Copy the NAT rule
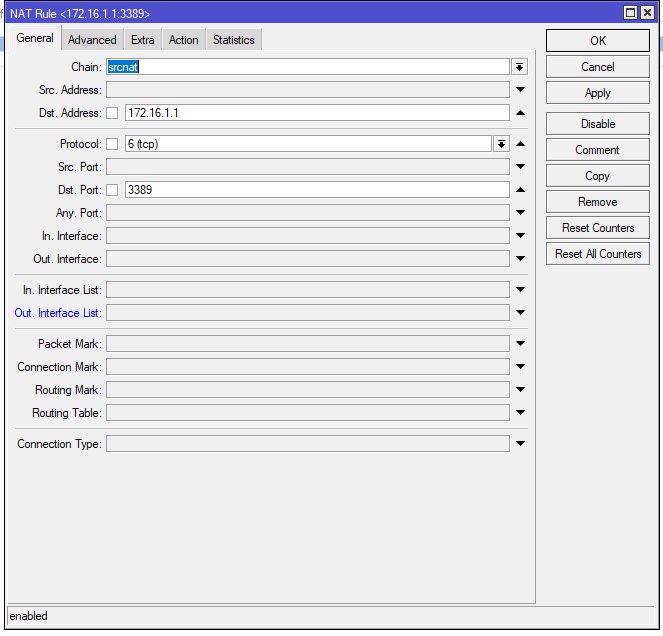This screenshot has width=663, height=636. point(597,176)
